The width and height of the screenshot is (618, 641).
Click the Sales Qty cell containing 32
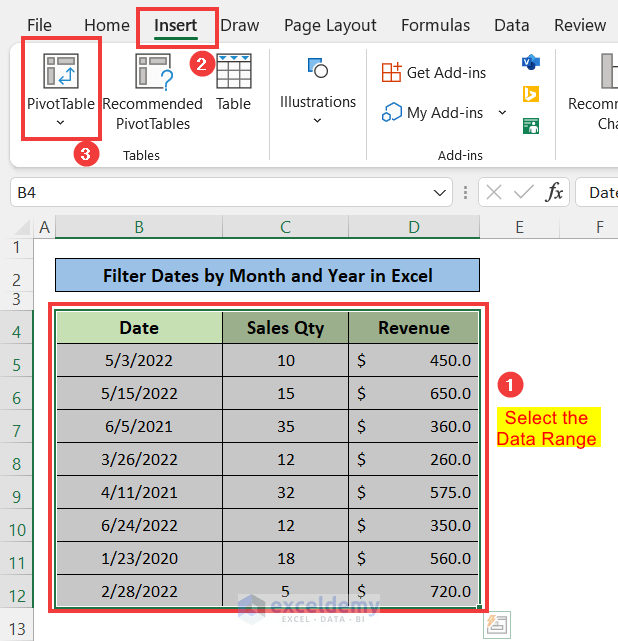point(285,492)
